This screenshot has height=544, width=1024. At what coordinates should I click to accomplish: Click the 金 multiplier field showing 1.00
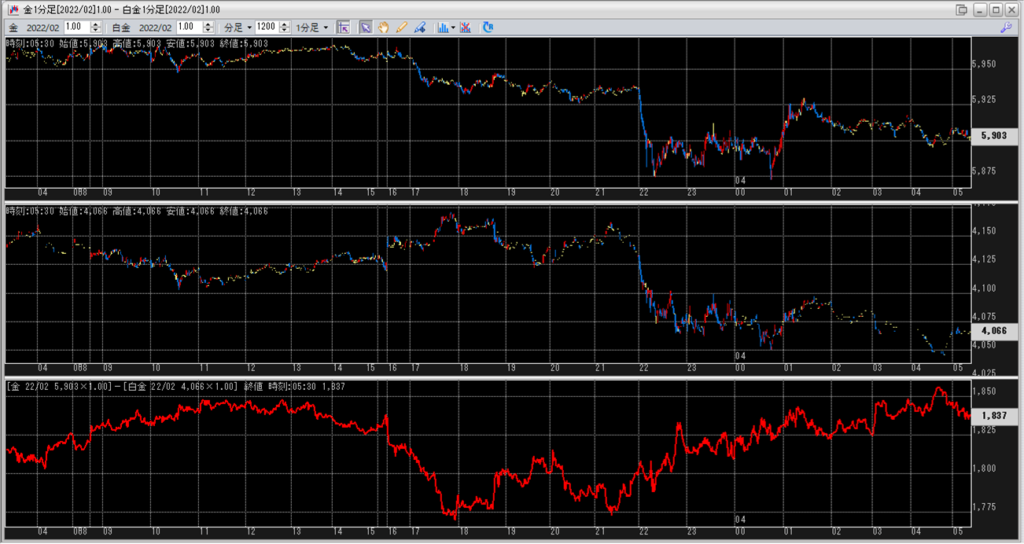point(77,27)
